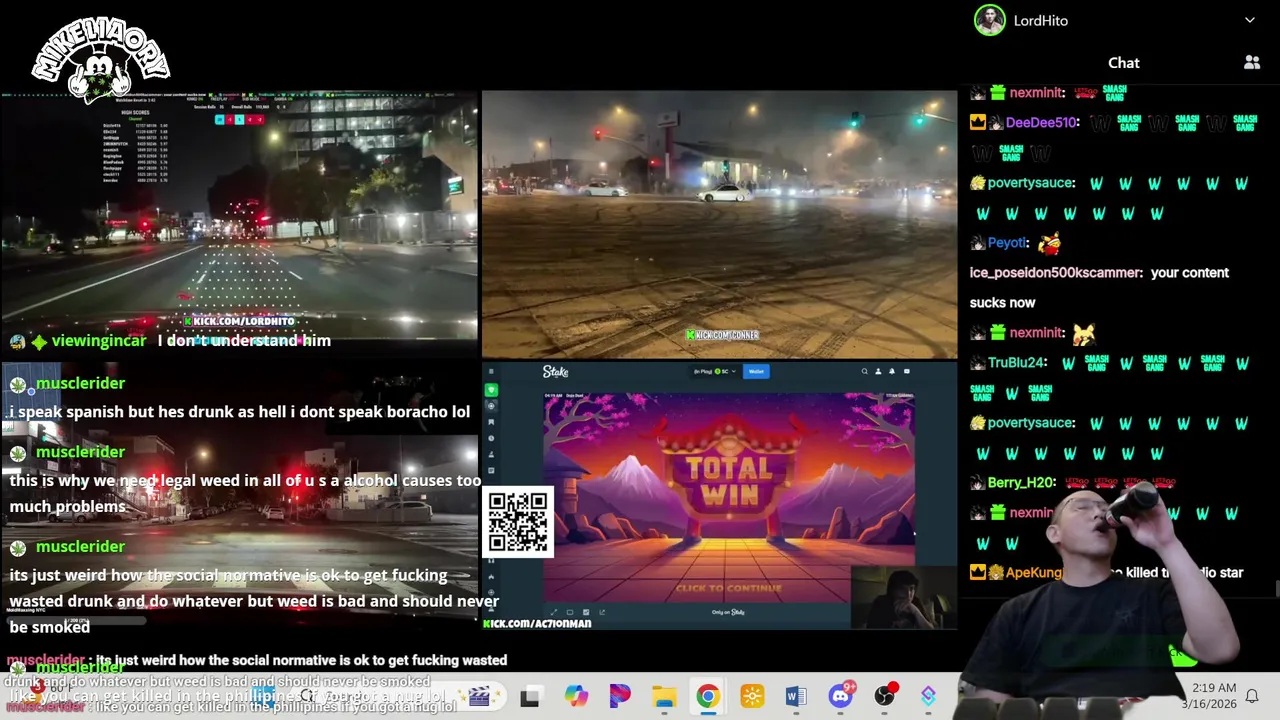Click the fullscreen icon under the Stake game
The height and width of the screenshot is (720, 1280).
pyautogui.click(x=554, y=612)
